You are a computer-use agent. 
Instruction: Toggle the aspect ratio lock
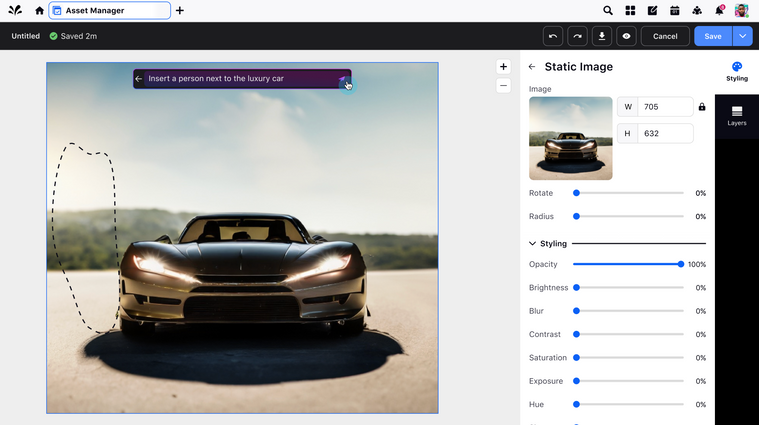point(702,107)
